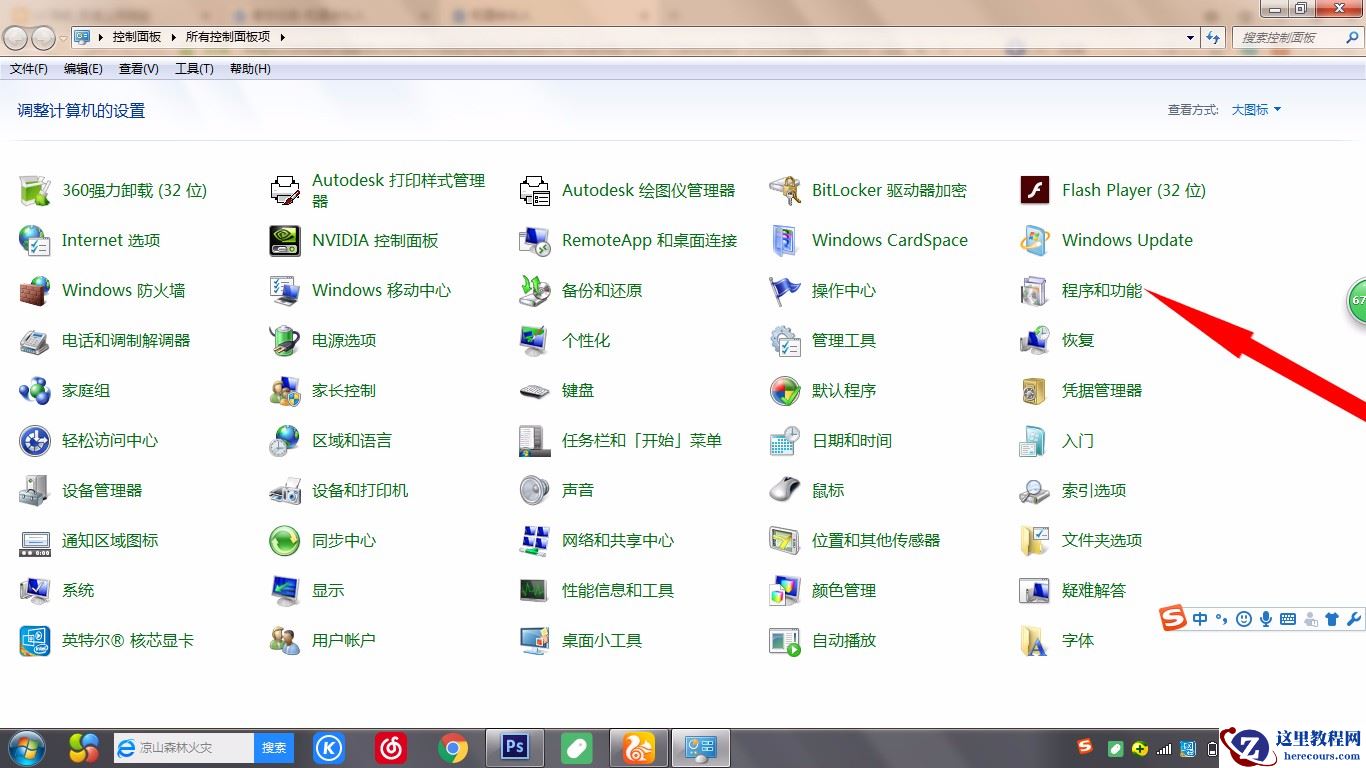Viewport: 1366px width, 768px height.
Task: Open 字体 (Fonts) settings
Action: [1078, 640]
